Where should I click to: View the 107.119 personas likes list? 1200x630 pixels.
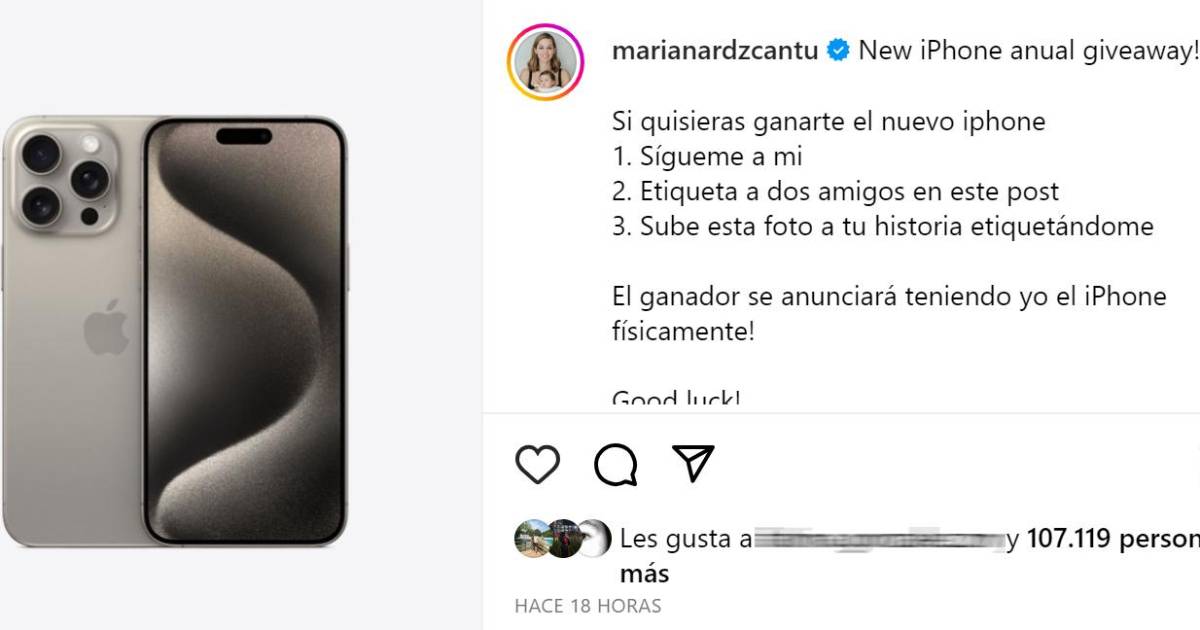pos(1113,539)
